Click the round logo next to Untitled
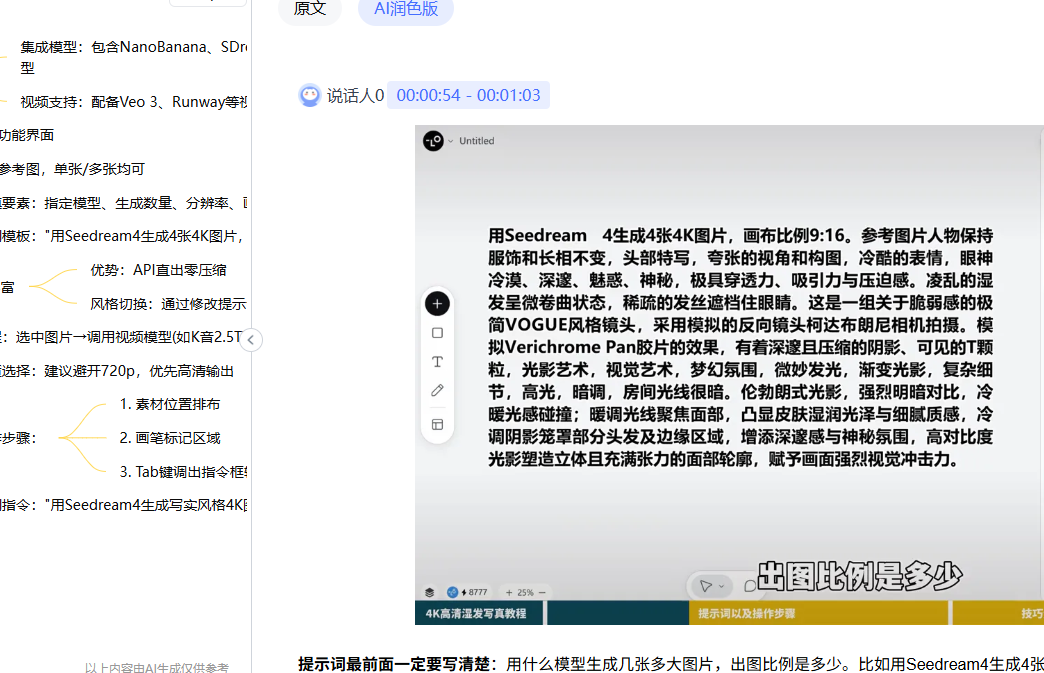Viewport: 1044px width, 673px height. point(433,141)
